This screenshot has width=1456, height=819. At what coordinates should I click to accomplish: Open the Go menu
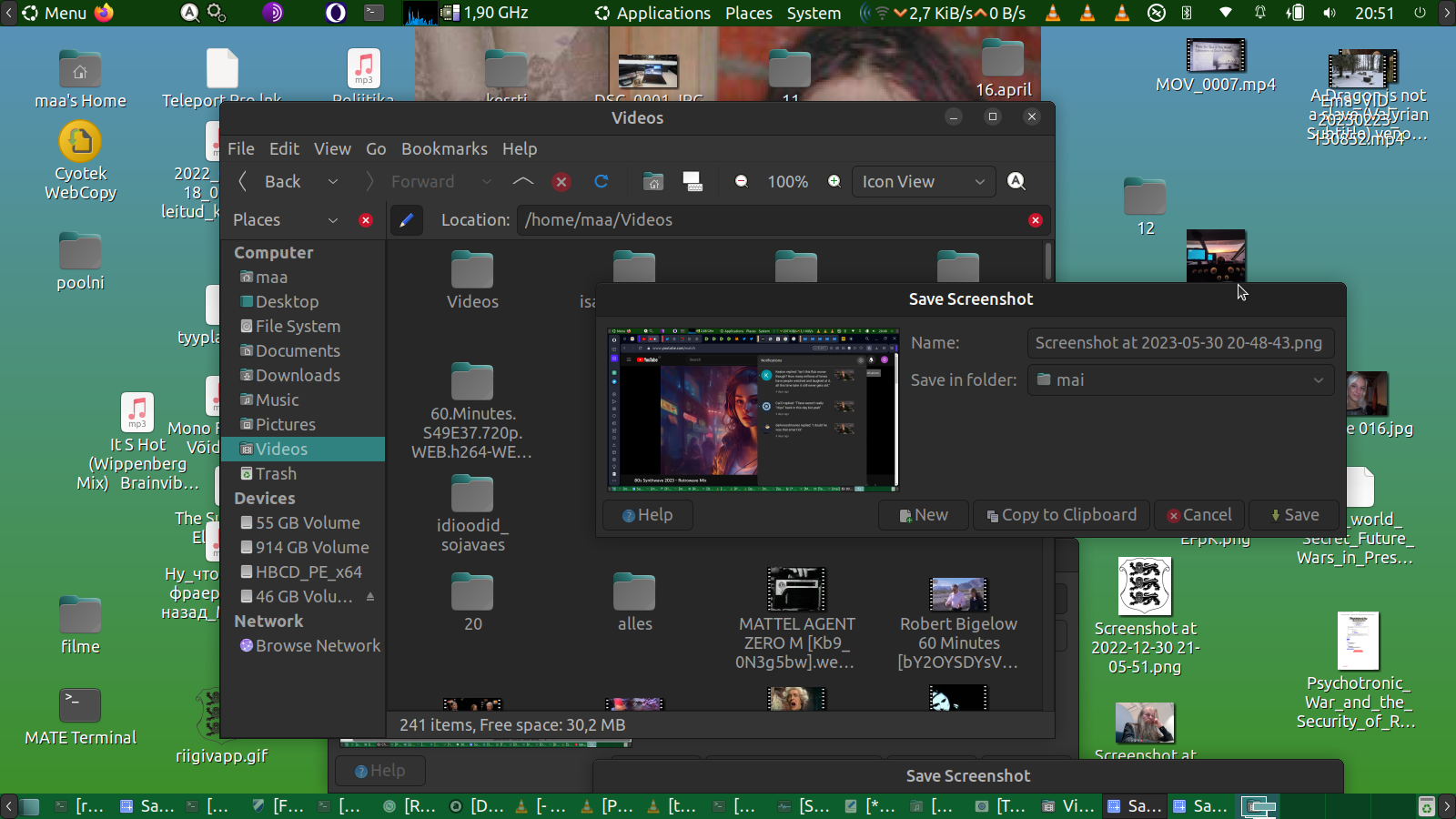pos(376,149)
